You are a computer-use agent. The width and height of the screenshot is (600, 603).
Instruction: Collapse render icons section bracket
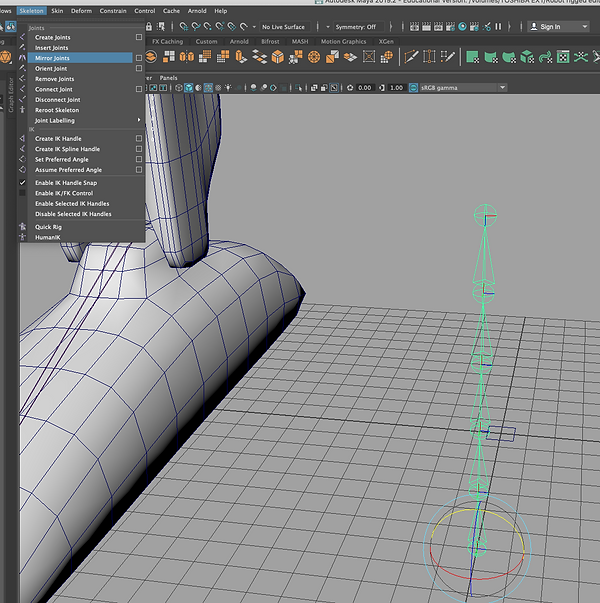click(x=509, y=27)
